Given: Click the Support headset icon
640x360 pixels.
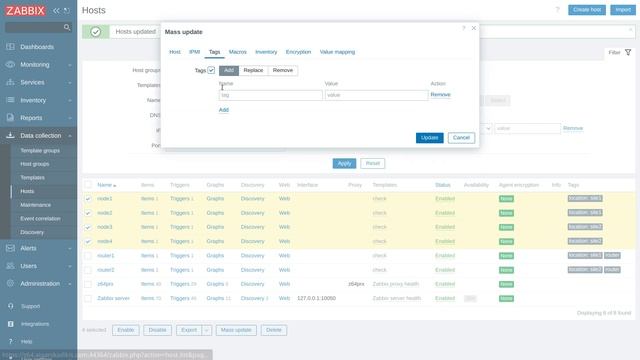Looking at the screenshot, I should 11,306.
